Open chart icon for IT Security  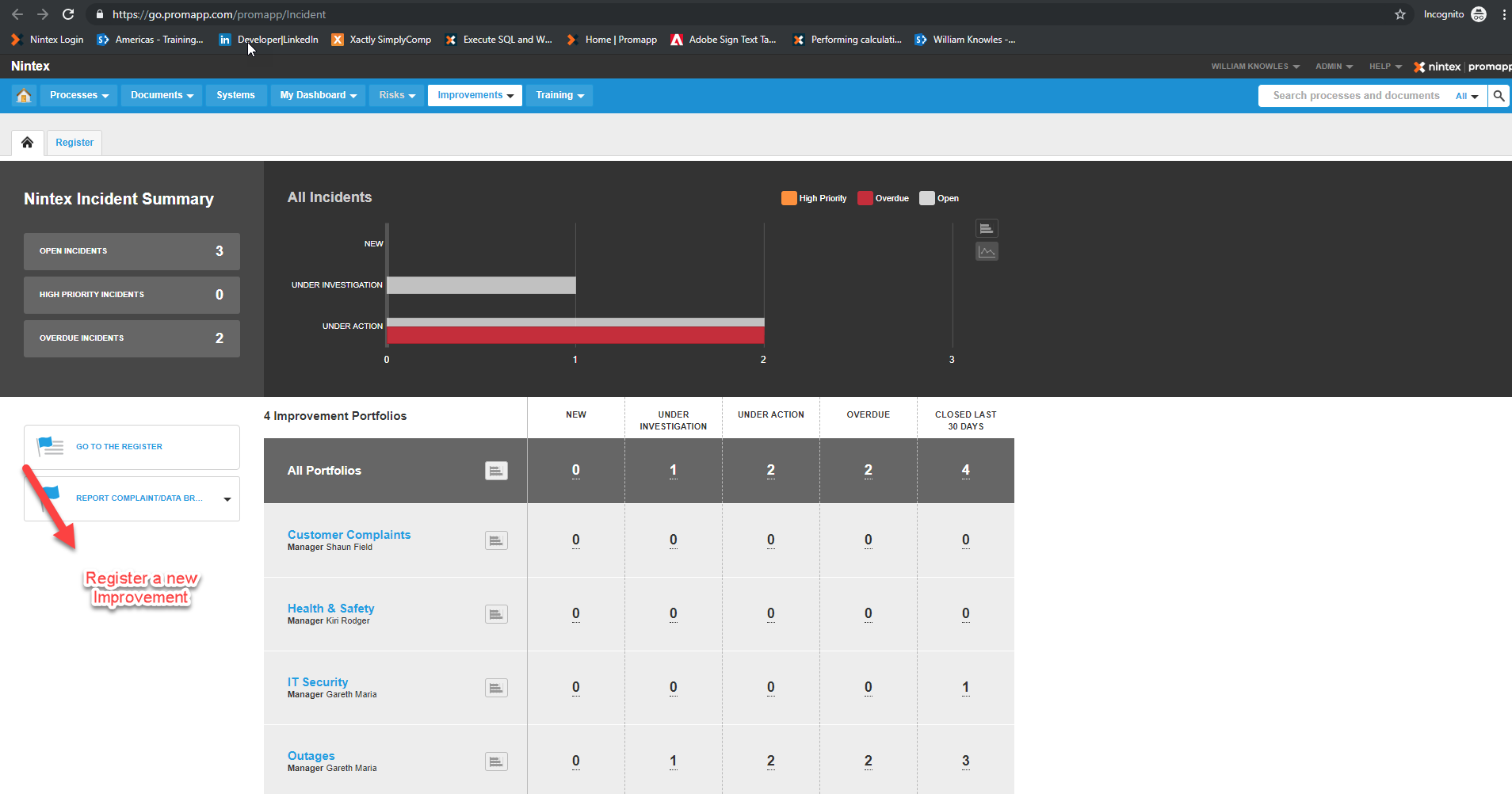pyautogui.click(x=496, y=688)
